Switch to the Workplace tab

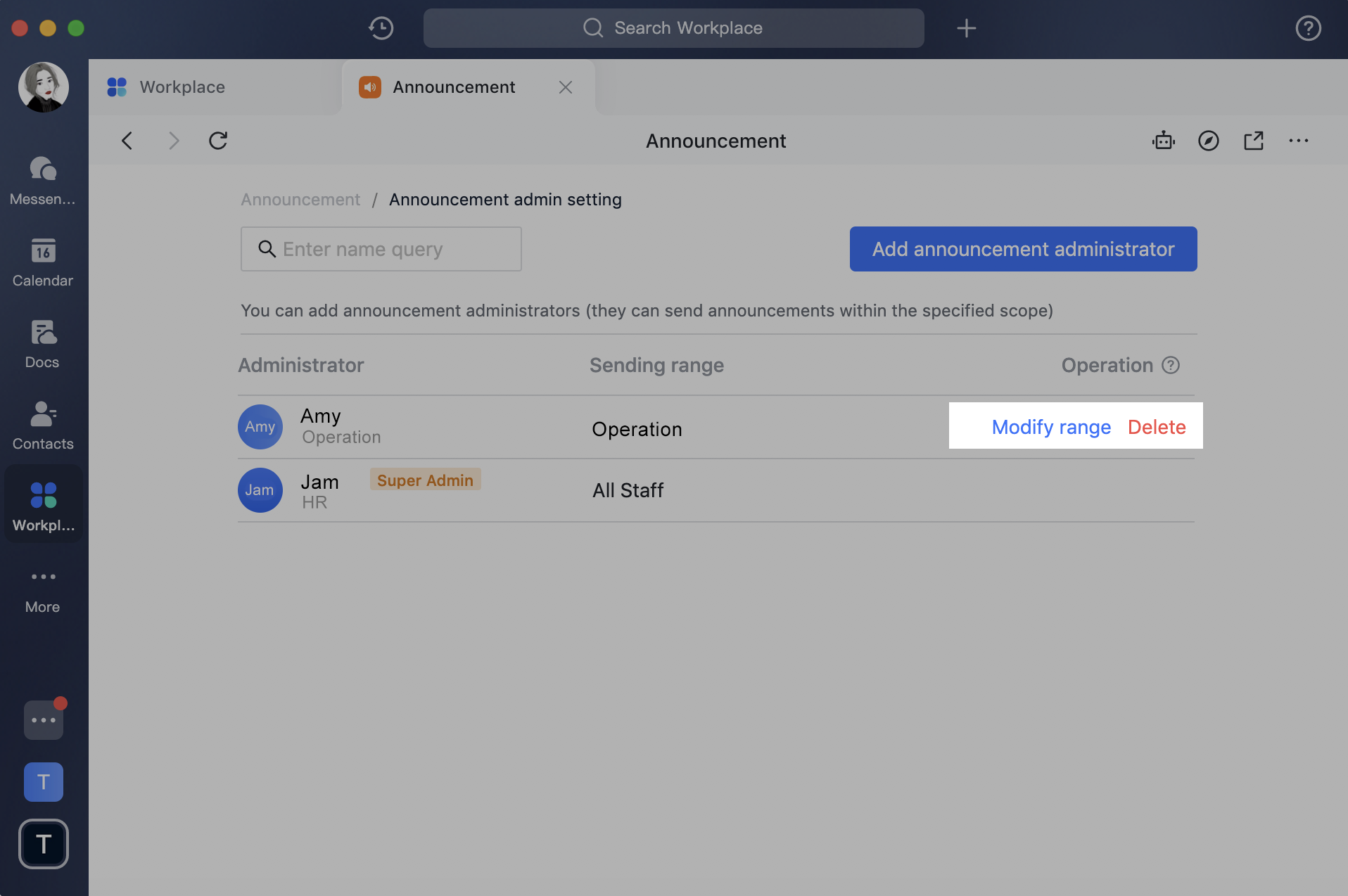pyautogui.click(x=182, y=87)
